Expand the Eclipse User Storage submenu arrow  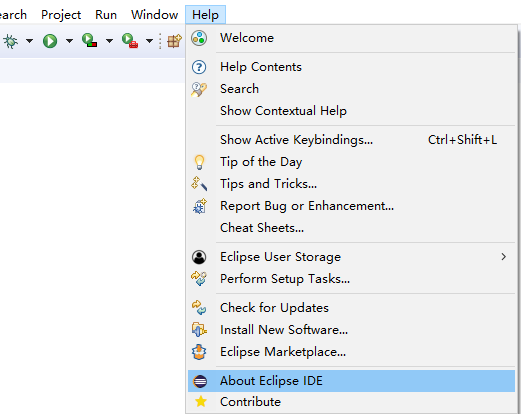point(504,257)
